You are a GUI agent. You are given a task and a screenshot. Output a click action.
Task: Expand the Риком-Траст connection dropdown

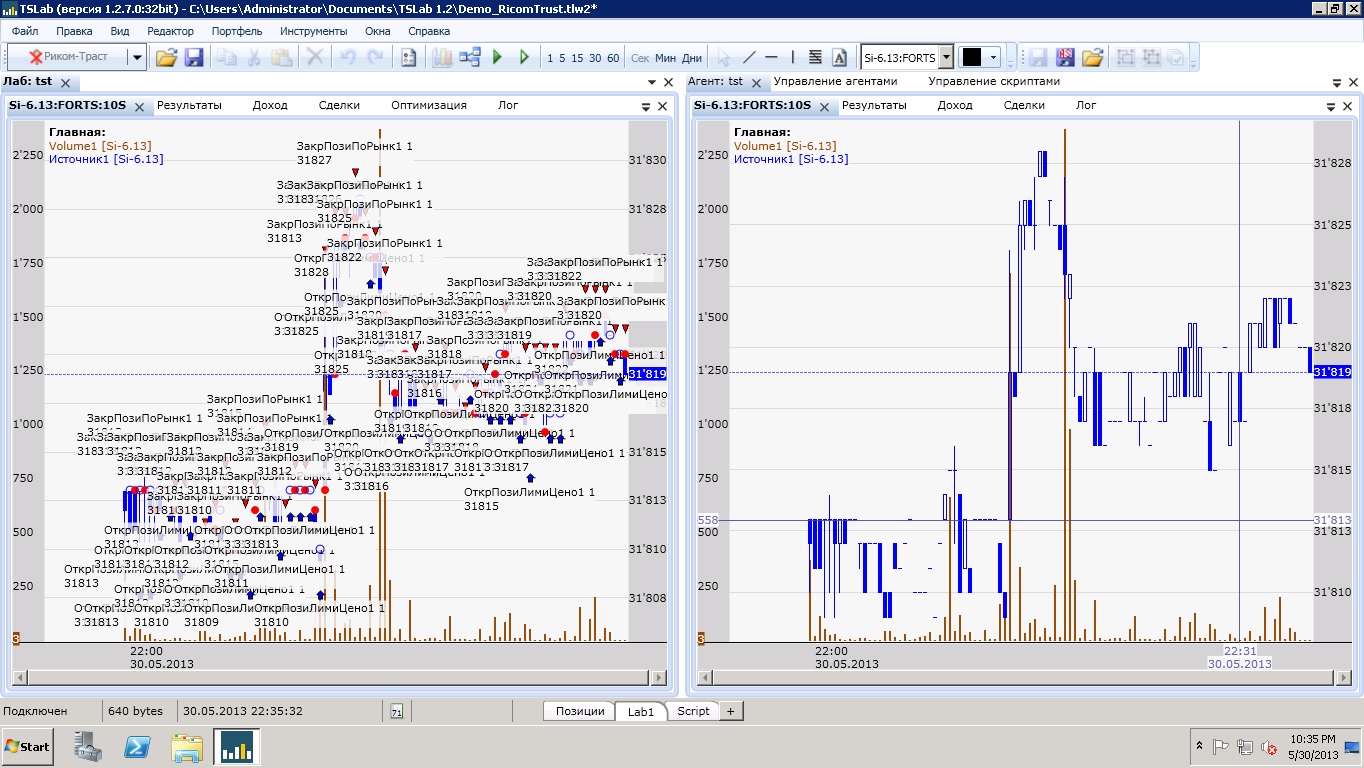[137, 58]
